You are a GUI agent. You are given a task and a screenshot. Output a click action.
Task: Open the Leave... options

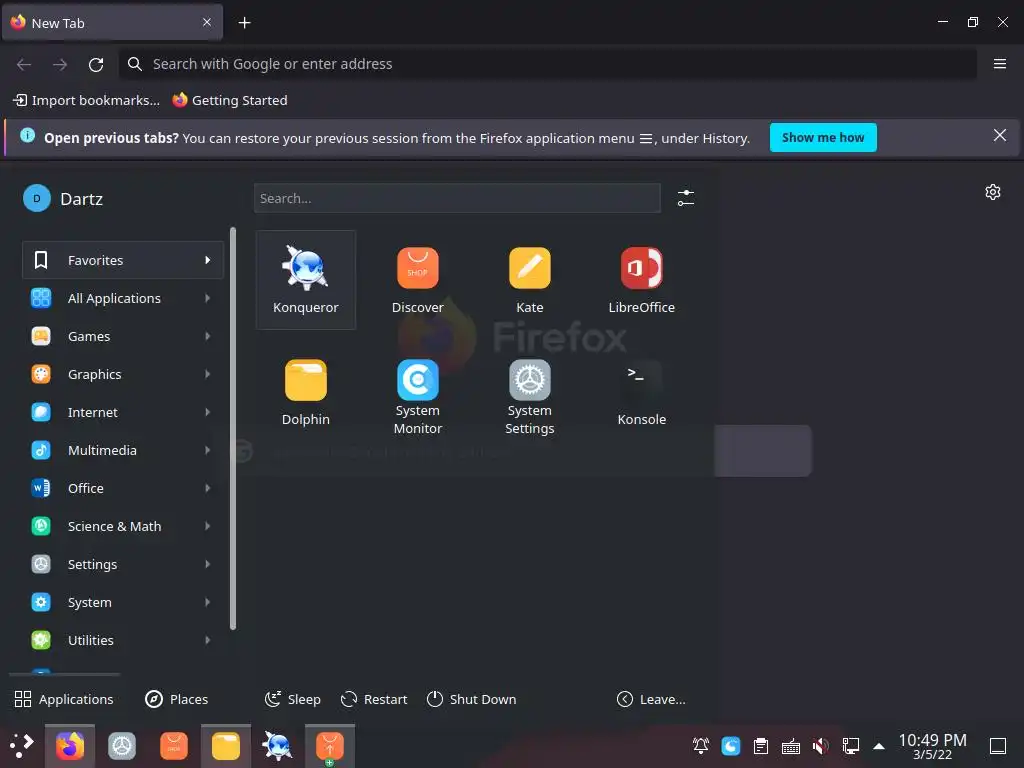[651, 699]
